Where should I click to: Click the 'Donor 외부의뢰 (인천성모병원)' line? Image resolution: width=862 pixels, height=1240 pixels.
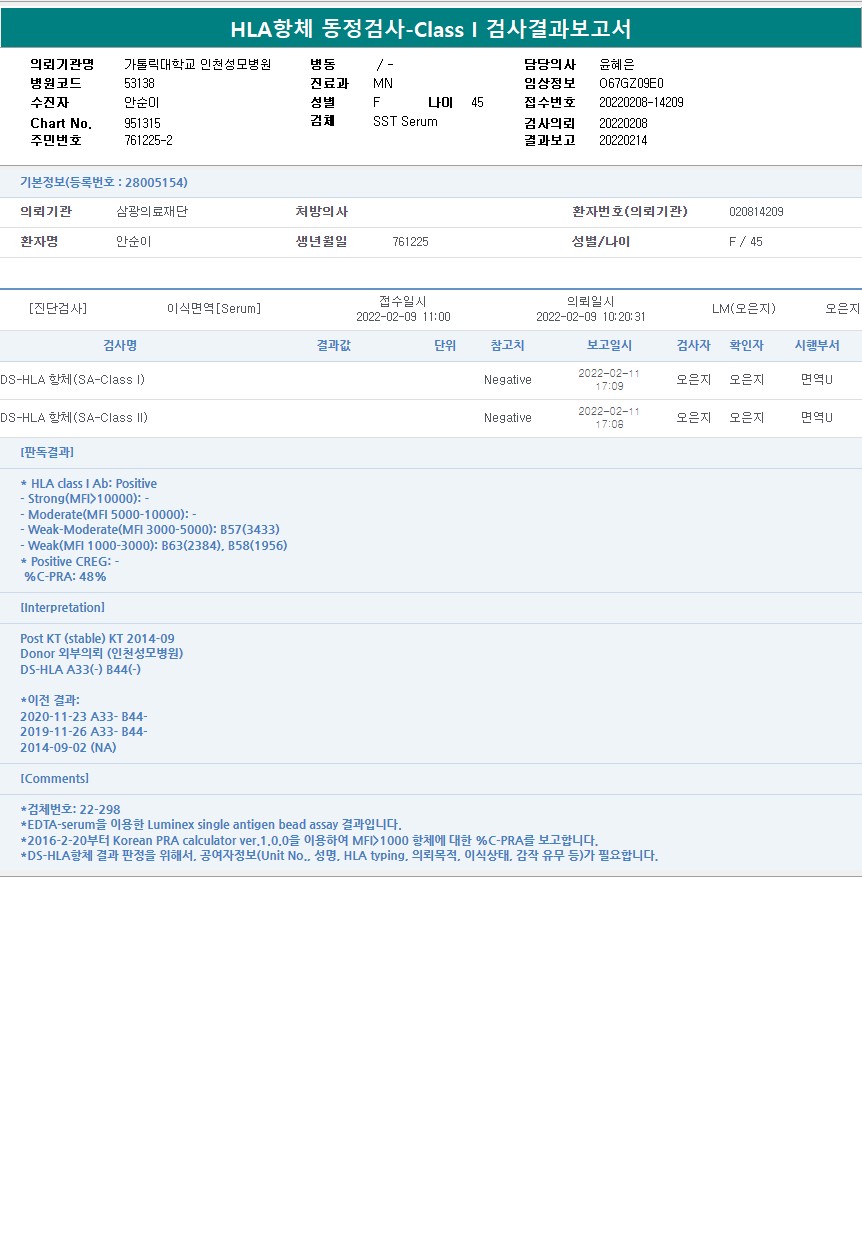pyautogui.click(x=102, y=653)
